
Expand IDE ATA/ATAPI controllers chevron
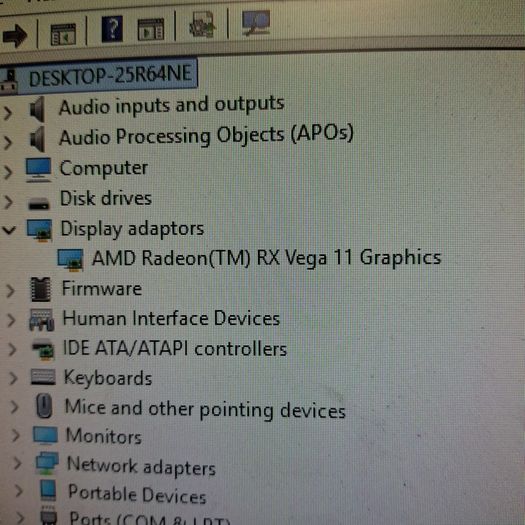click(x=12, y=349)
